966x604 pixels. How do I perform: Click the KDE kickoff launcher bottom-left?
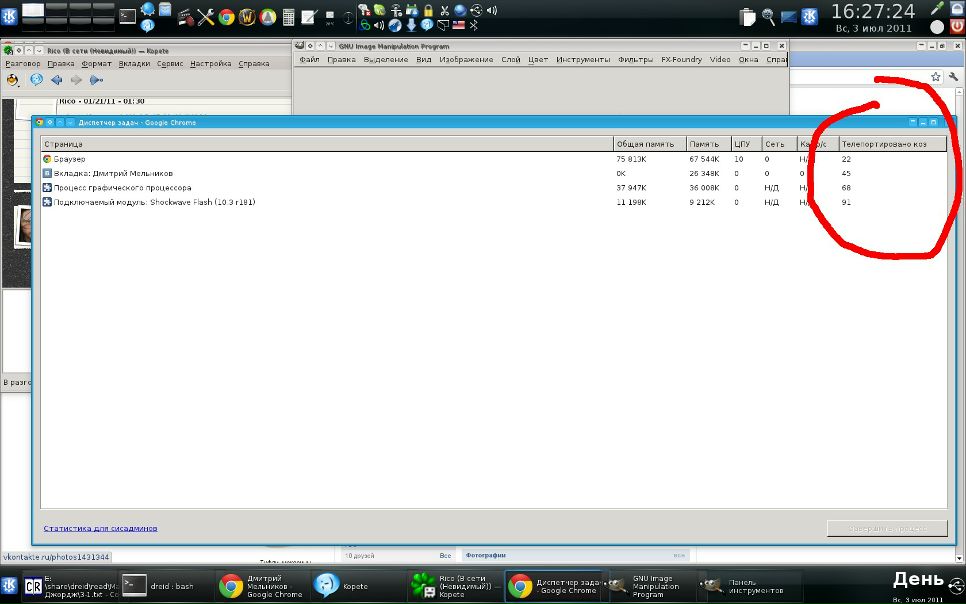pyautogui.click(x=10, y=585)
